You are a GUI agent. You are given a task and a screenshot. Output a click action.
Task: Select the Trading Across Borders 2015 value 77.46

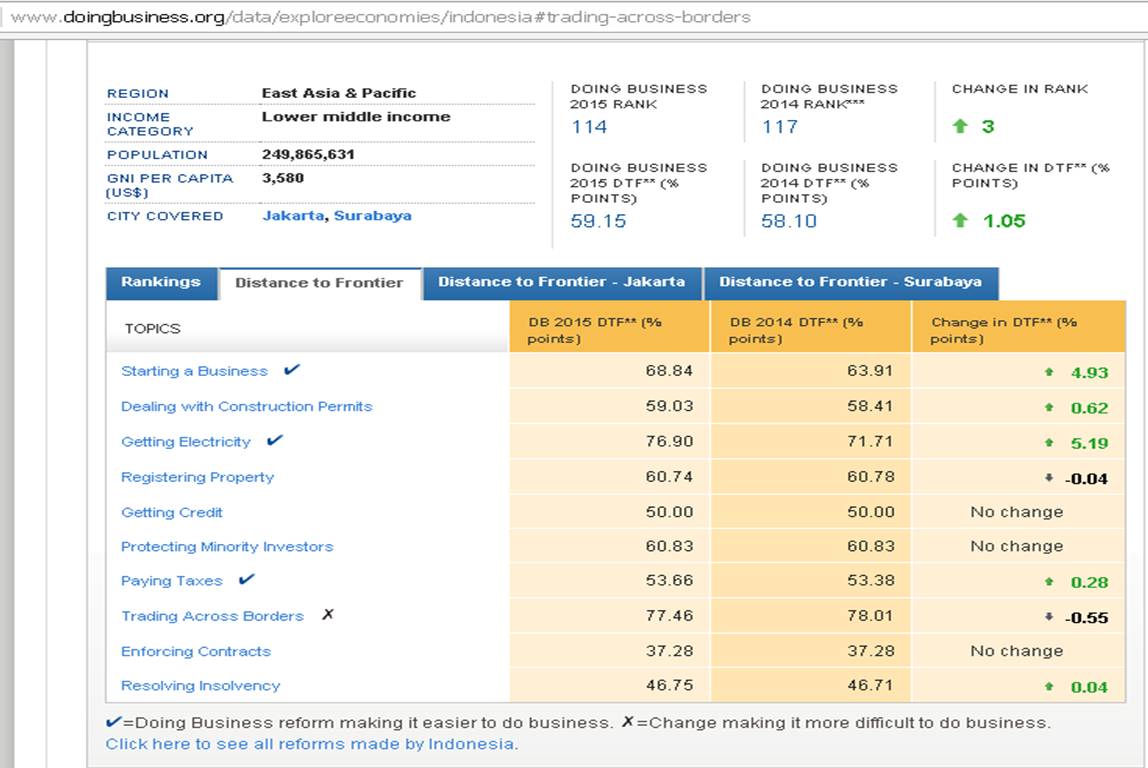tap(669, 616)
